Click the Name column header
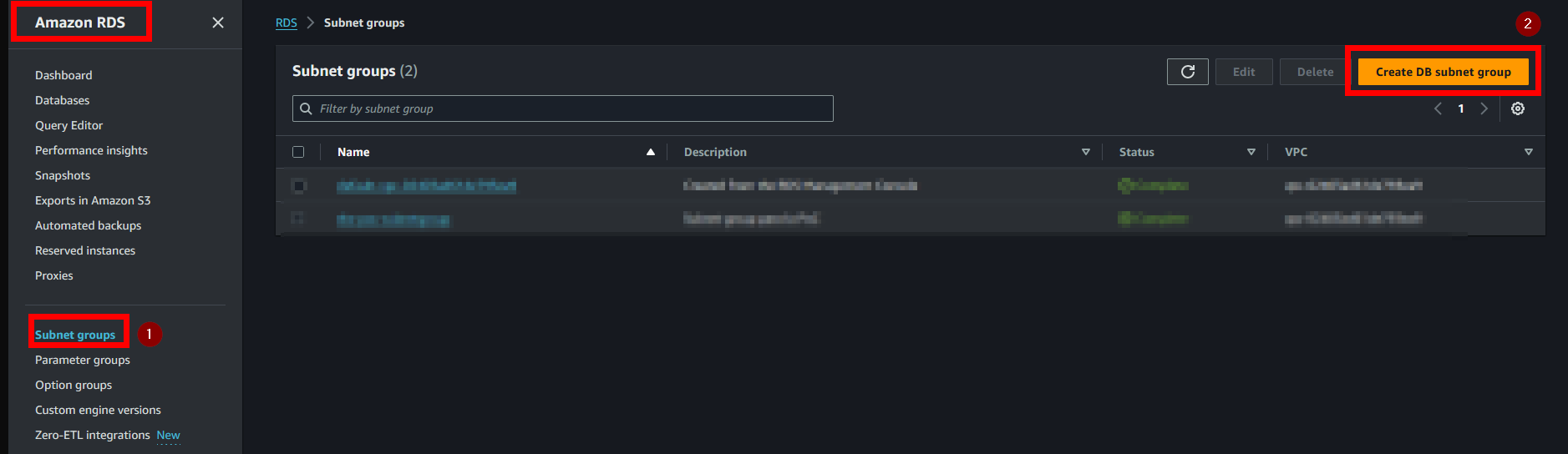This screenshot has height=454, width=1568. [x=353, y=152]
